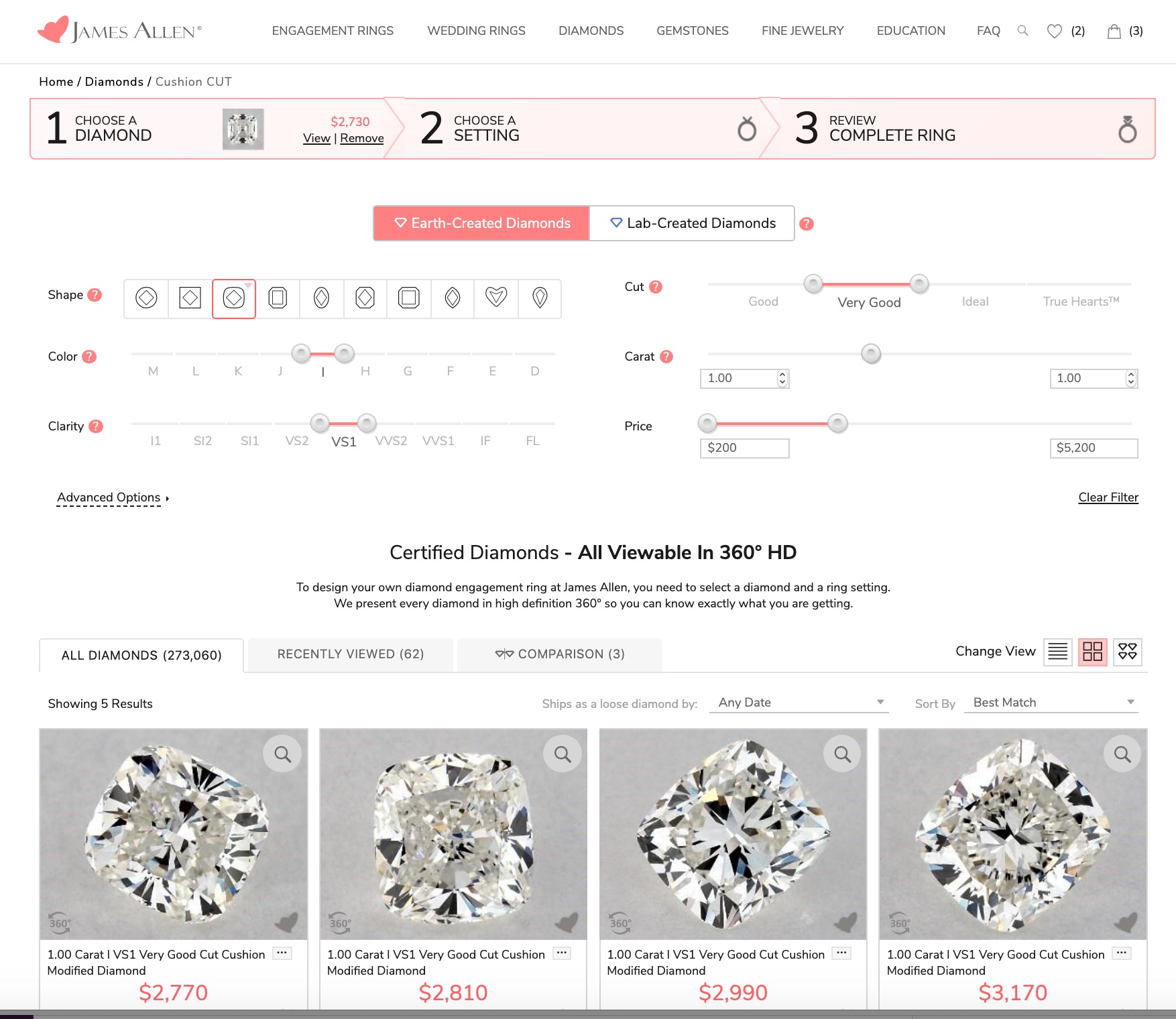Switch to Recently Viewed tab
Image resolution: width=1176 pixels, height=1019 pixels.
(x=351, y=654)
